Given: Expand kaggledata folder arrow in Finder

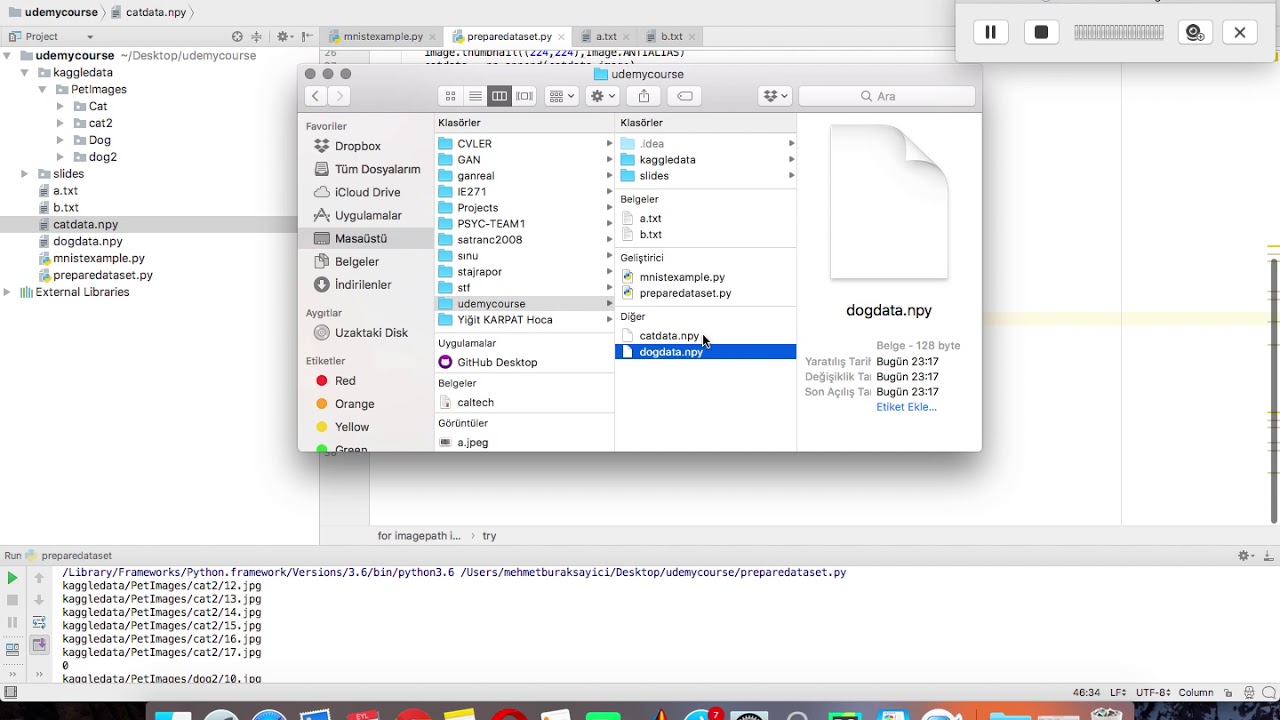Looking at the screenshot, I should coord(791,160).
